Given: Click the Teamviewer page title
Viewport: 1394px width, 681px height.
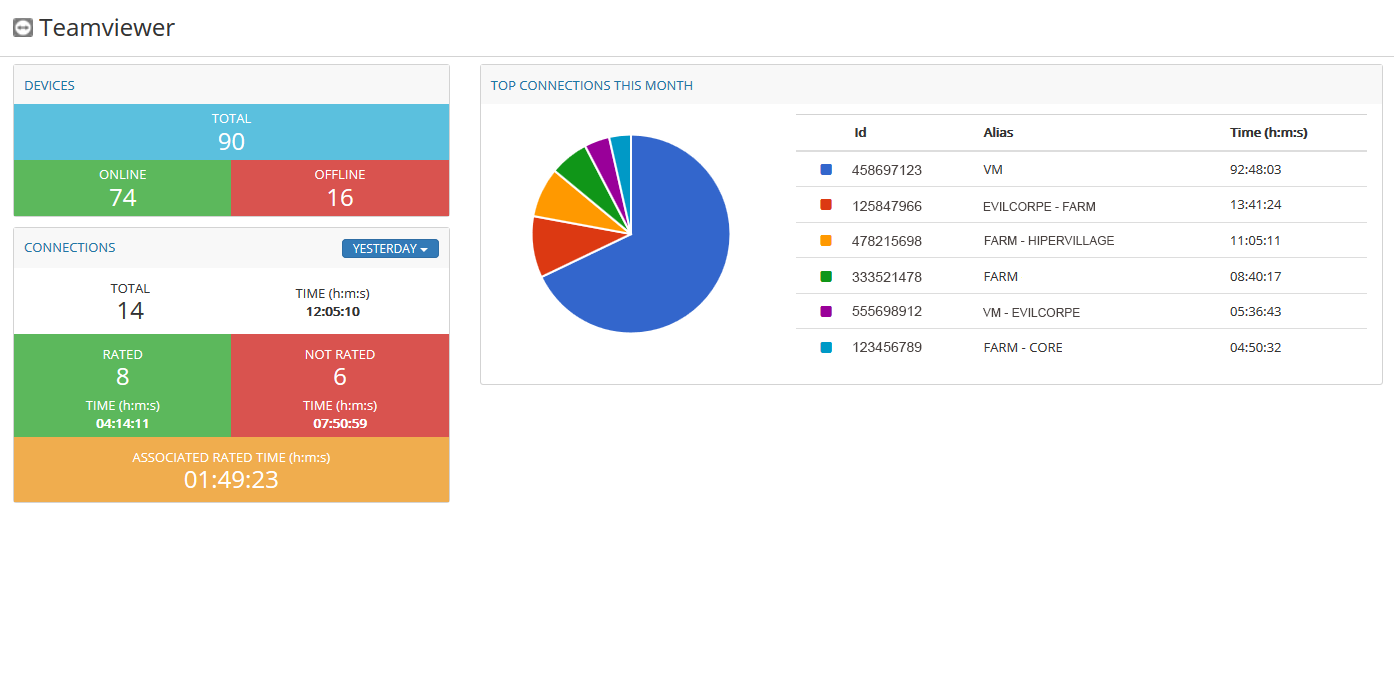Looking at the screenshot, I should 107,28.
